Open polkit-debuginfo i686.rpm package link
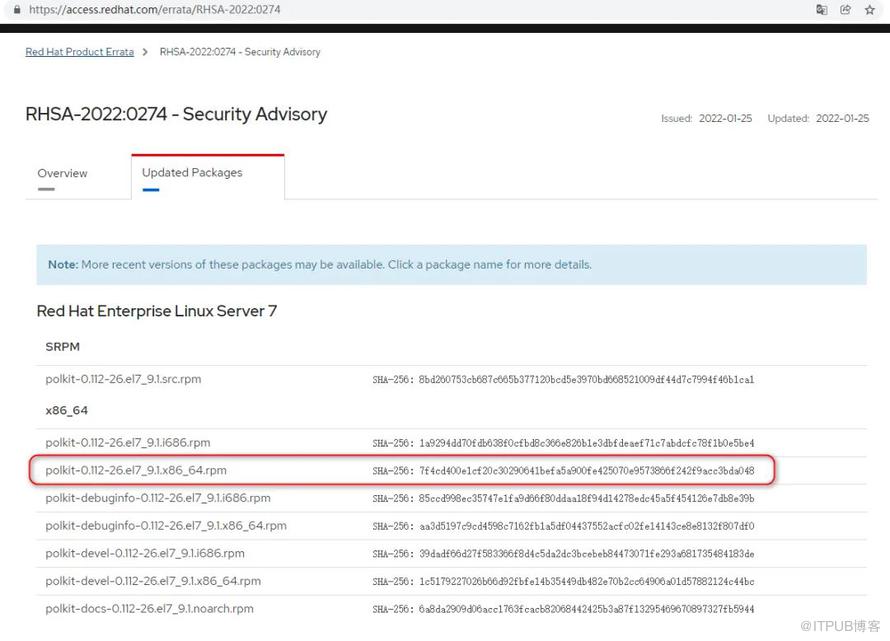 coord(157,498)
